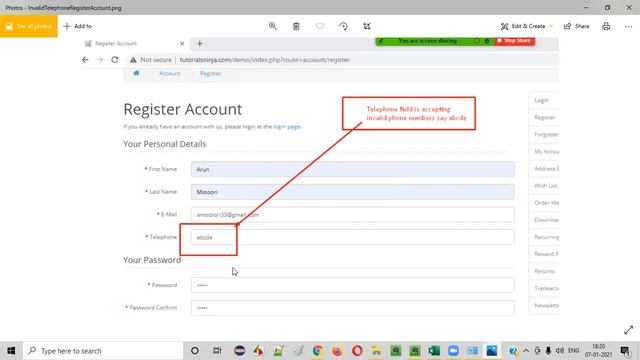Open See all photos in Photos
Image resolution: width=640 pixels, height=360 pixels.
coord(29,26)
